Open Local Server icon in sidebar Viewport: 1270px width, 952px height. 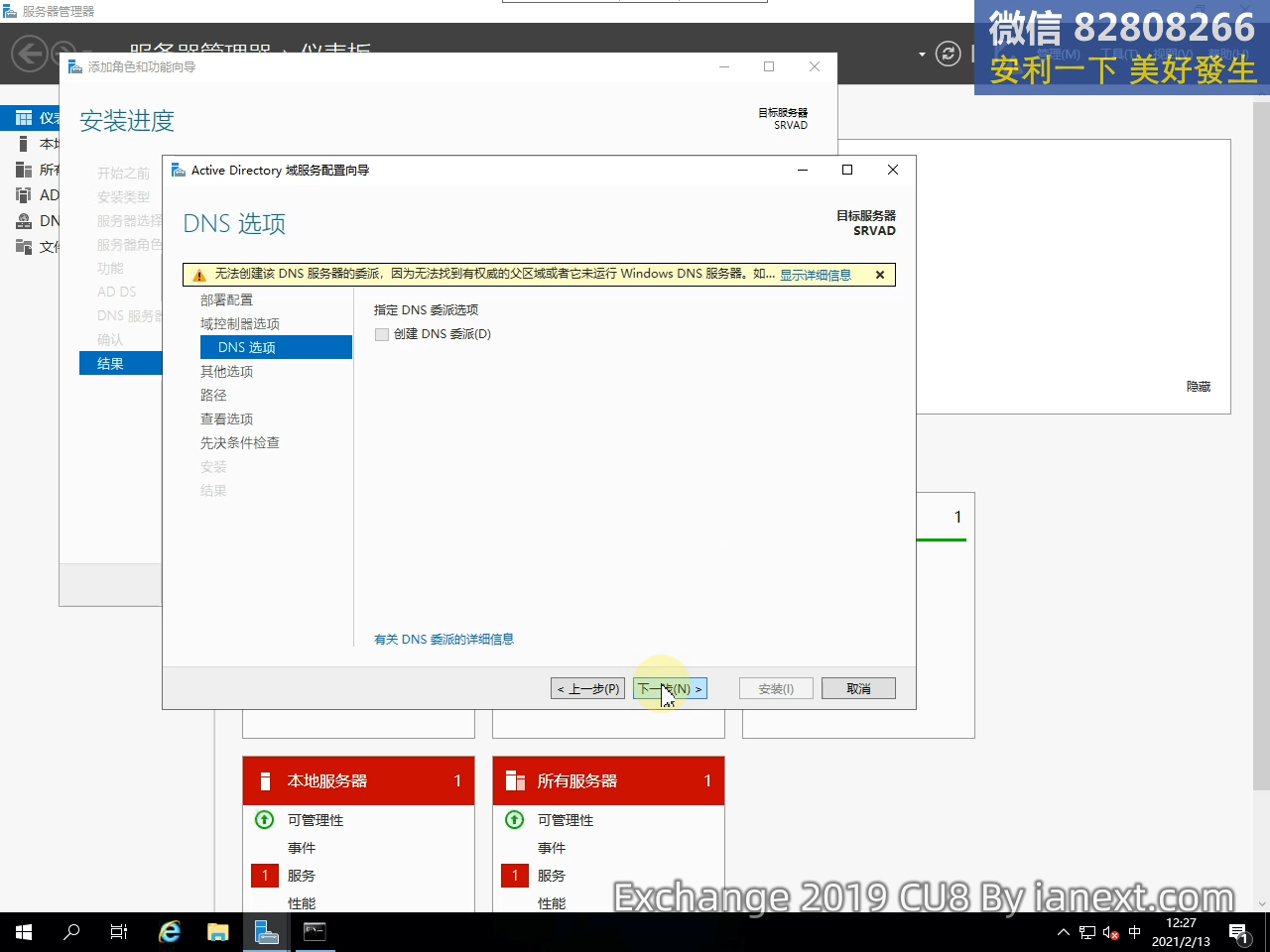[x=24, y=144]
